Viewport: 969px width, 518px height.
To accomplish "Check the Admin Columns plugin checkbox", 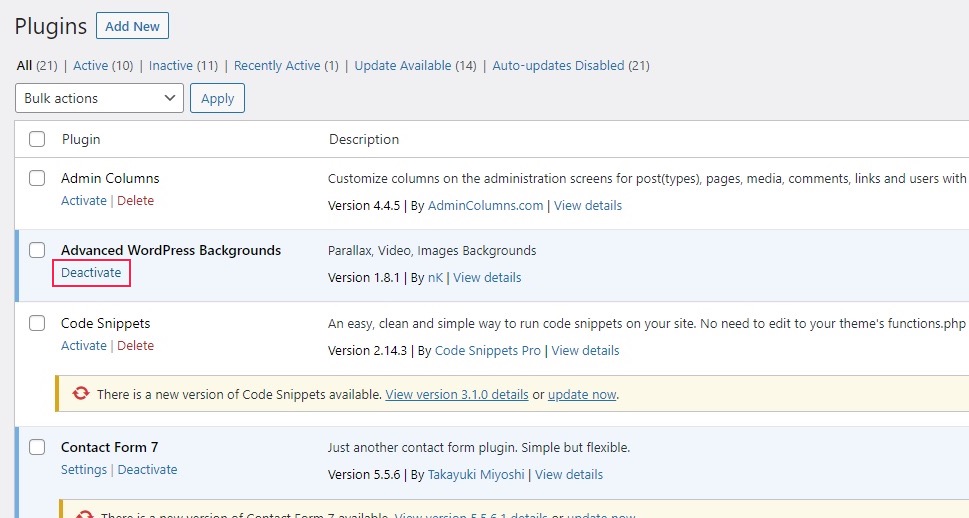I will 37,178.
